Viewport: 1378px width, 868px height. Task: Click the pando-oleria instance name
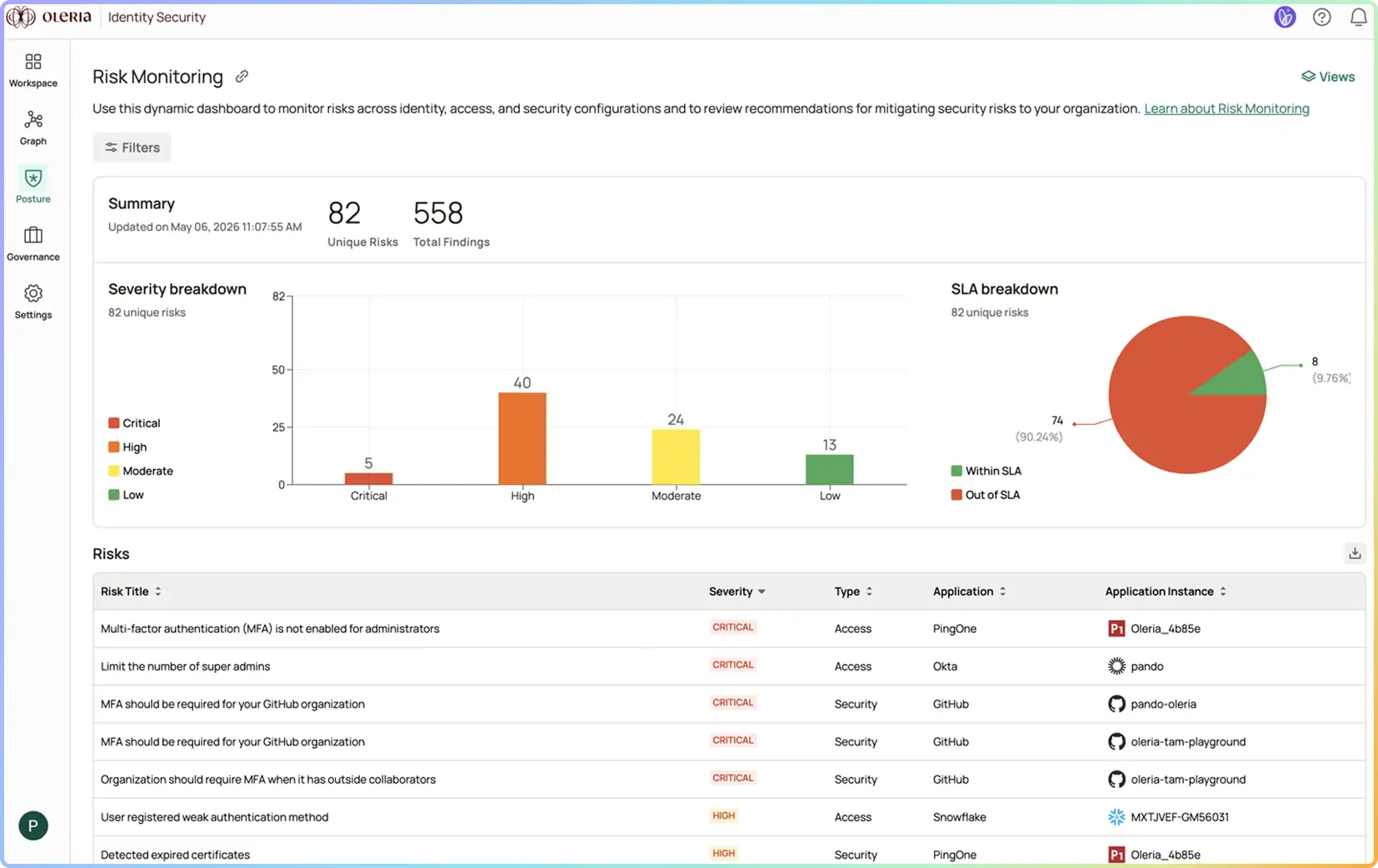pyautogui.click(x=1163, y=704)
